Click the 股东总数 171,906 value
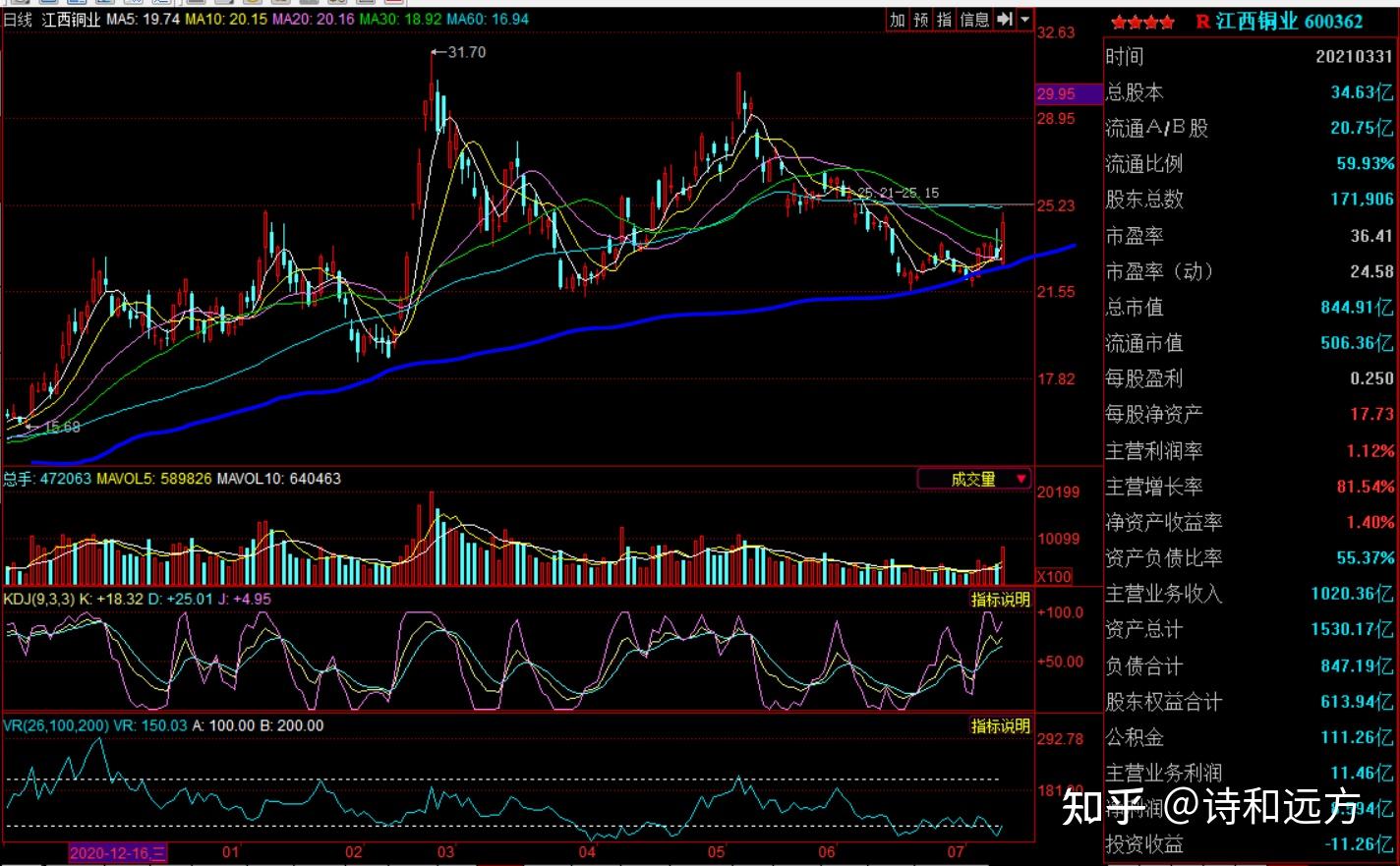This screenshot has width=1400, height=866. 1362,199
